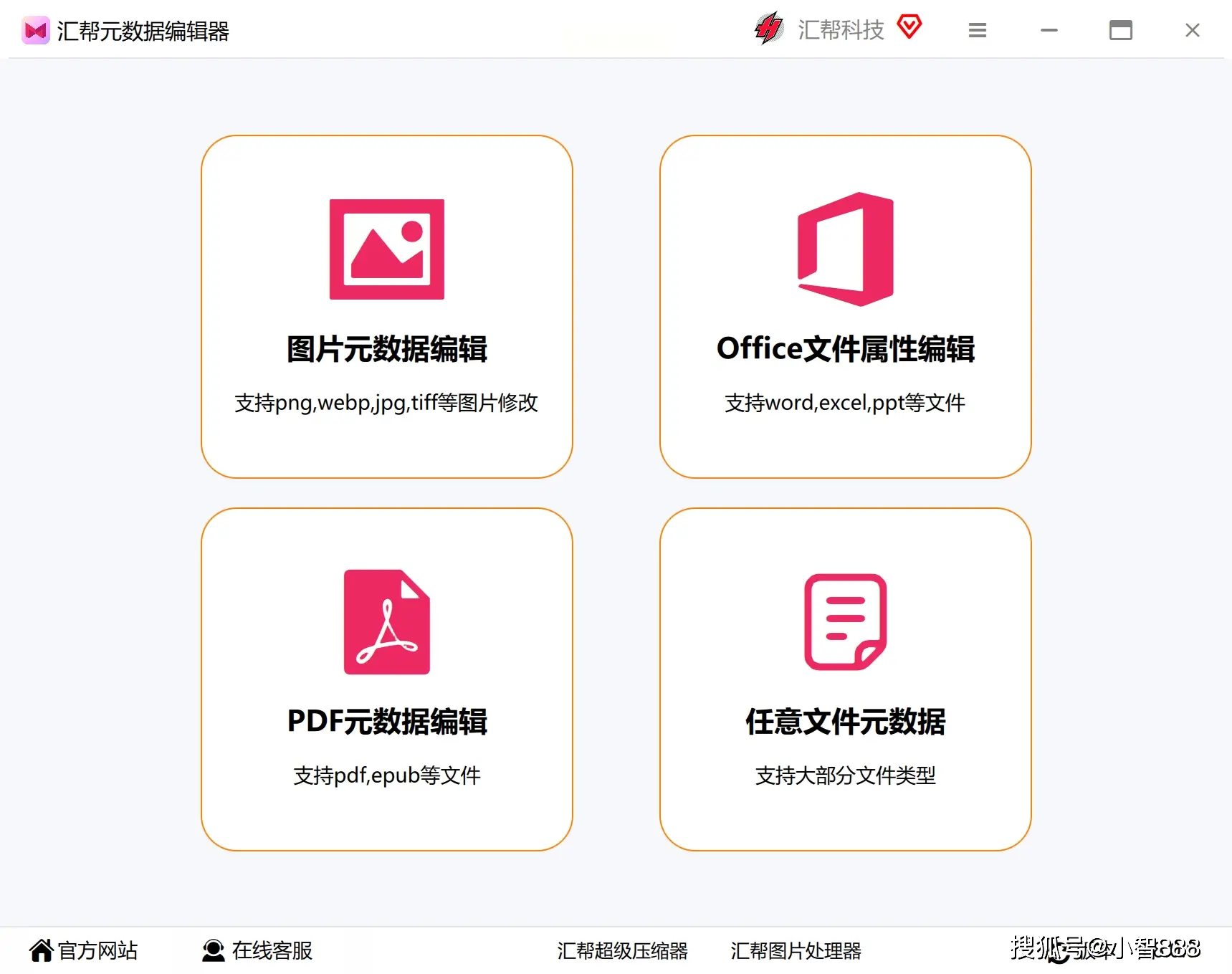Open the PDF元数据编辑 card

387,681
